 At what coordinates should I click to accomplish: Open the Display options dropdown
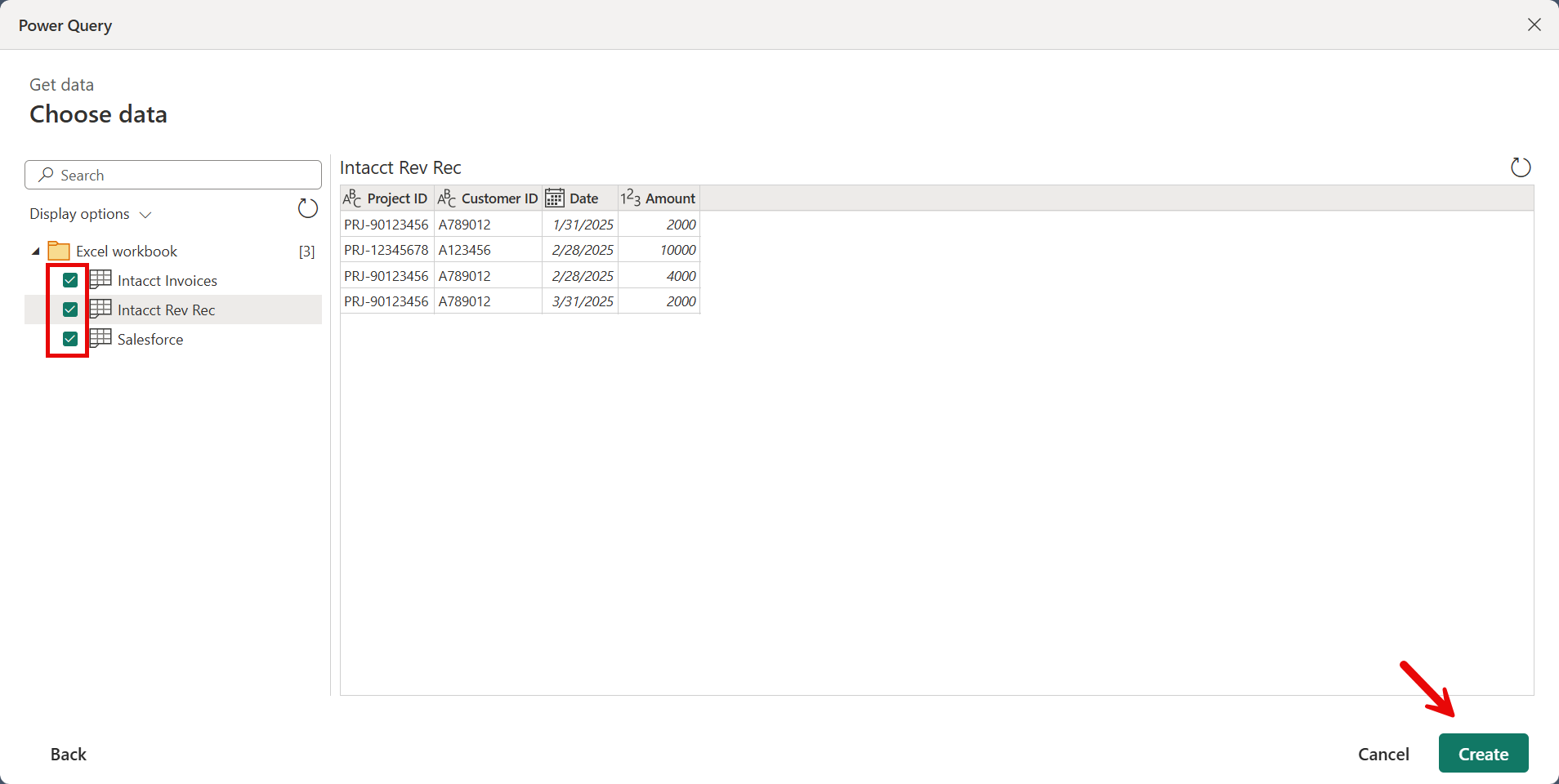coord(144,214)
